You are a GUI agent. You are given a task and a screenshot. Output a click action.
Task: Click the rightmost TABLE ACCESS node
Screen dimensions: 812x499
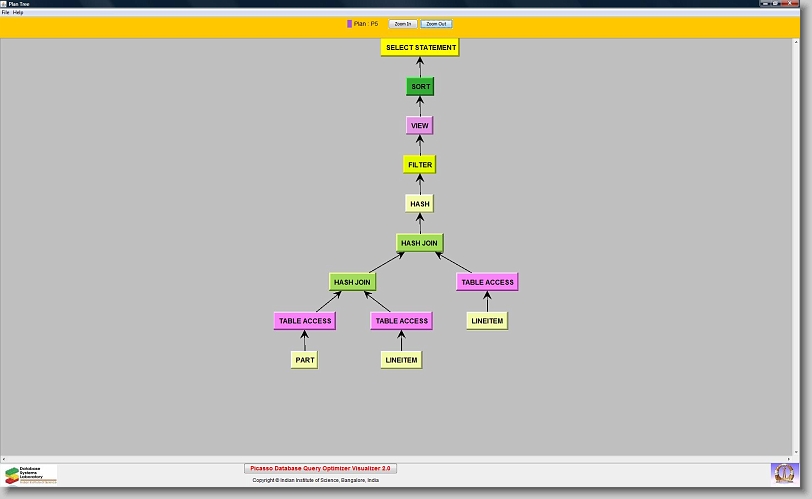pyautogui.click(x=487, y=282)
